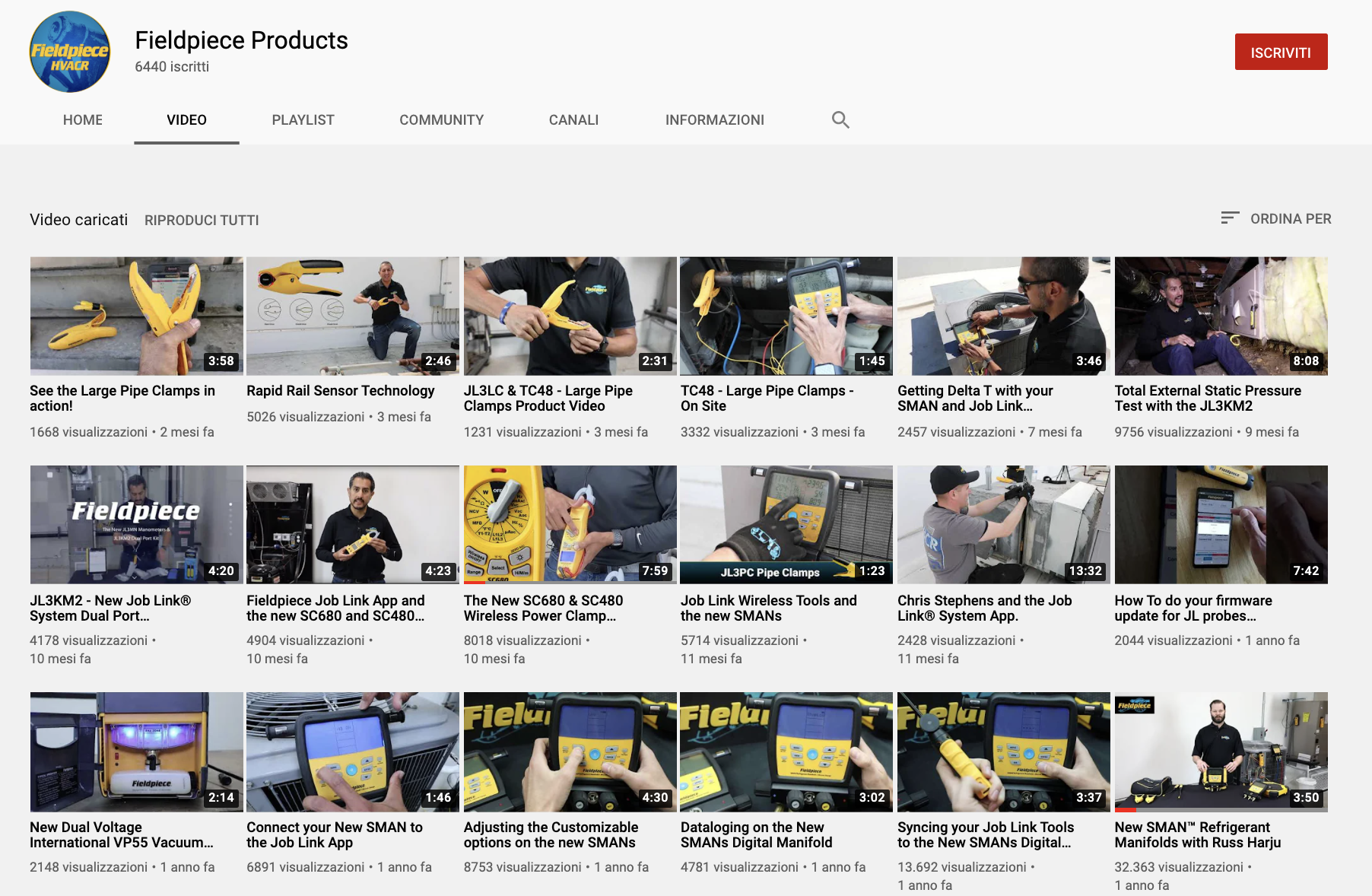Click title 'Chris Stephens and the Job Link System App'
1372x896 pixels.
tap(985, 608)
